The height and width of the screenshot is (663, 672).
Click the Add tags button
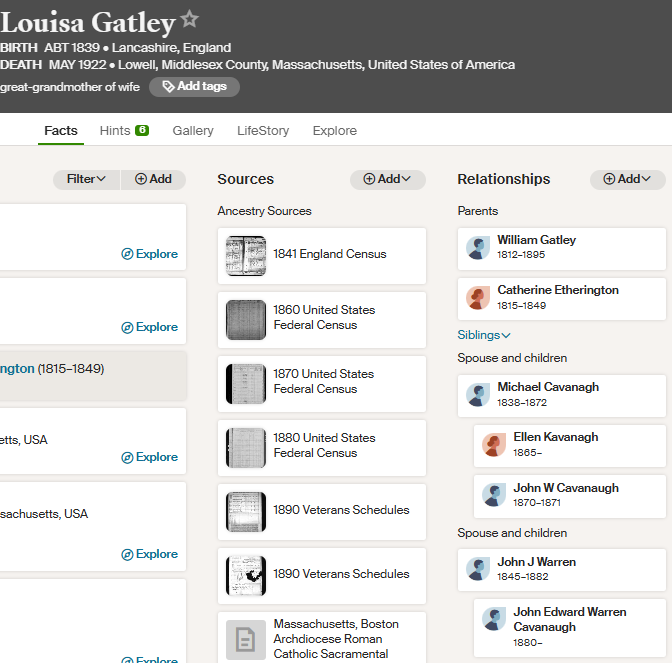tap(194, 87)
